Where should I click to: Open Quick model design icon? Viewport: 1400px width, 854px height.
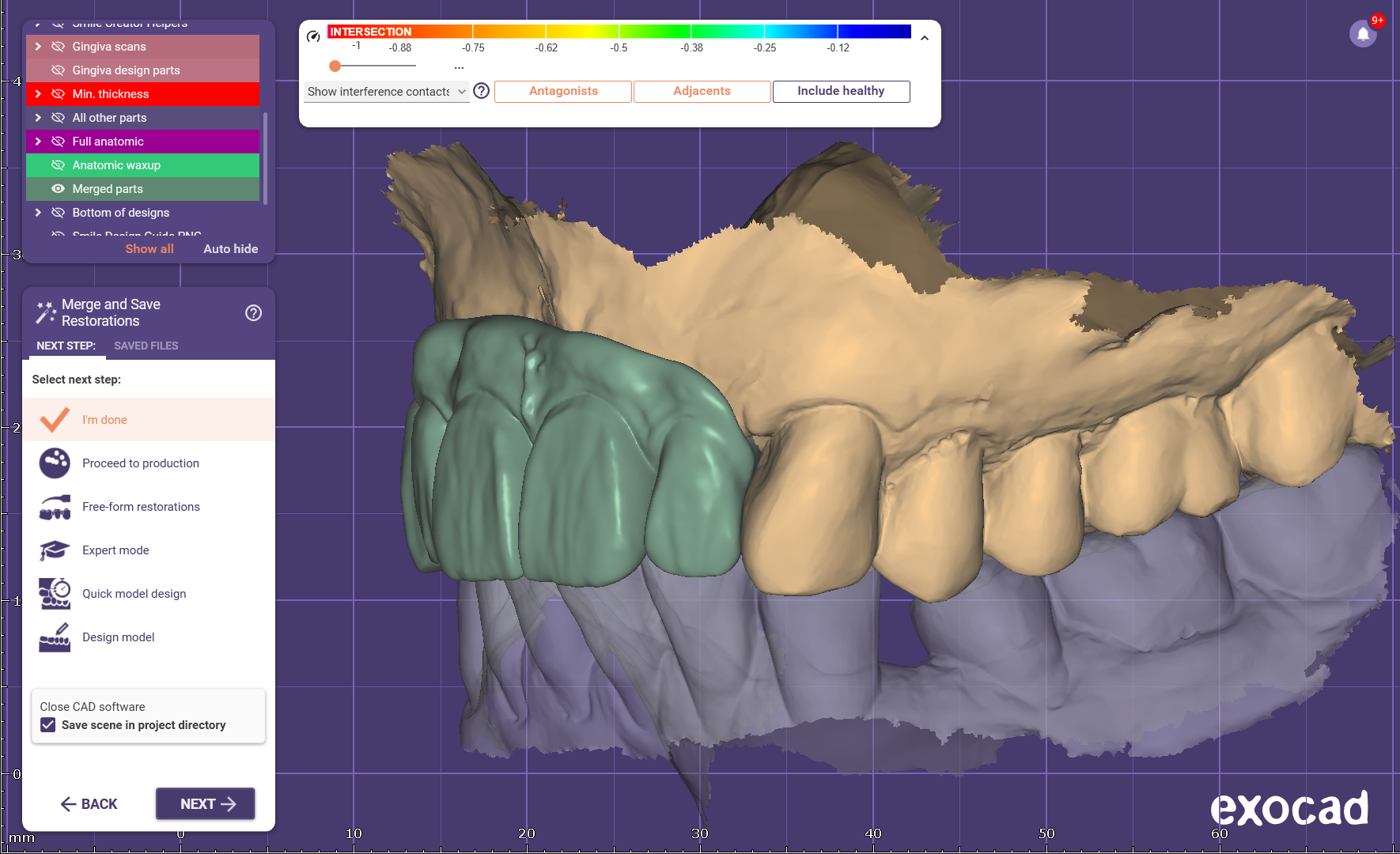tap(55, 594)
